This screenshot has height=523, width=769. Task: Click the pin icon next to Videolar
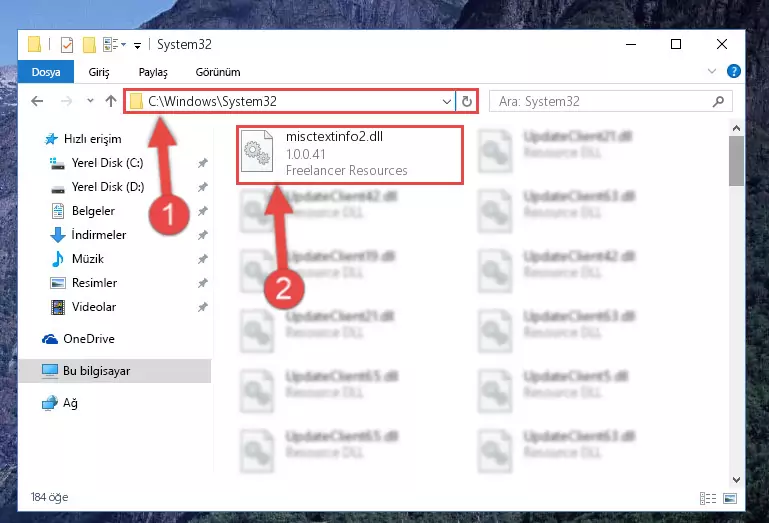tap(203, 307)
